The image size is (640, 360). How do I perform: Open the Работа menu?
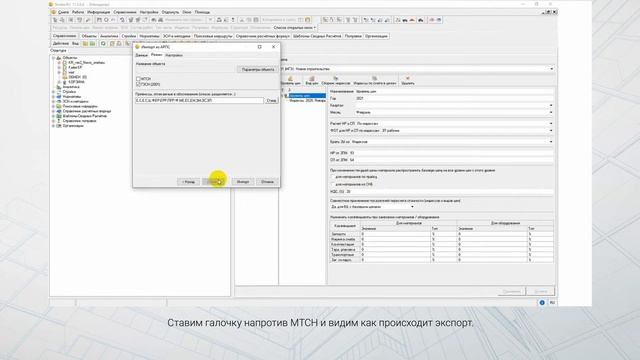[78, 12]
